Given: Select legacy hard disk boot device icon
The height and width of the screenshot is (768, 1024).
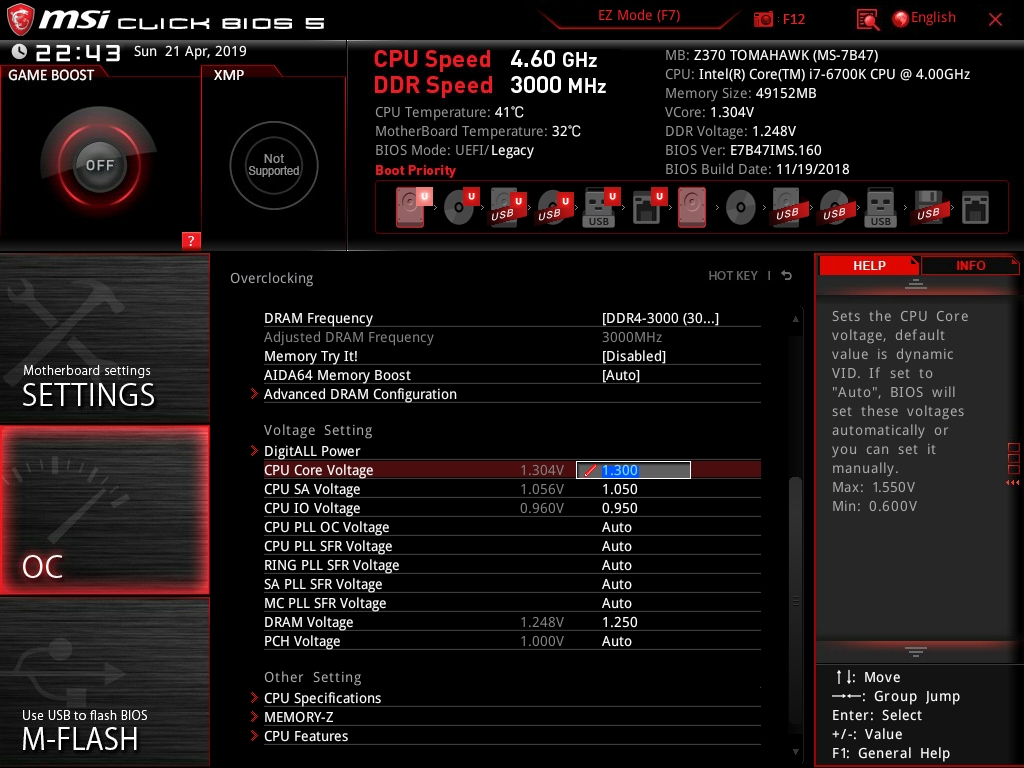Looking at the screenshot, I should [x=692, y=207].
